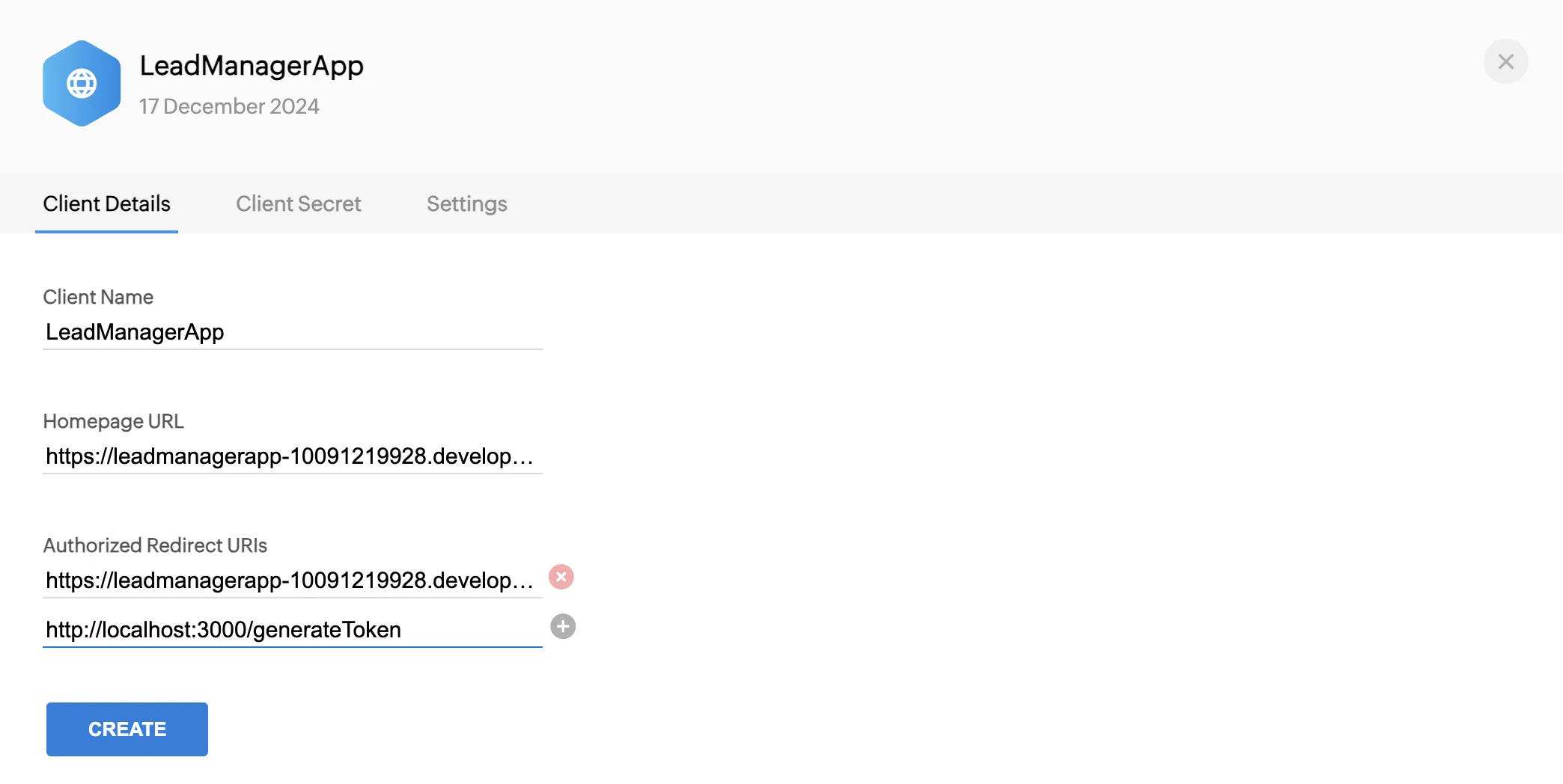
Task: Click into the Homepage URL field
Action: tap(292, 456)
